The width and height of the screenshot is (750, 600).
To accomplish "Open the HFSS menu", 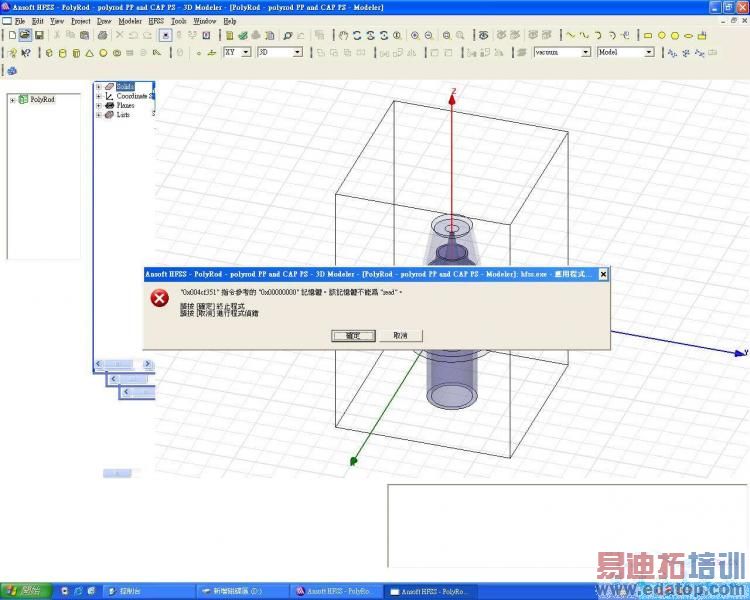I will [x=156, y=21].
